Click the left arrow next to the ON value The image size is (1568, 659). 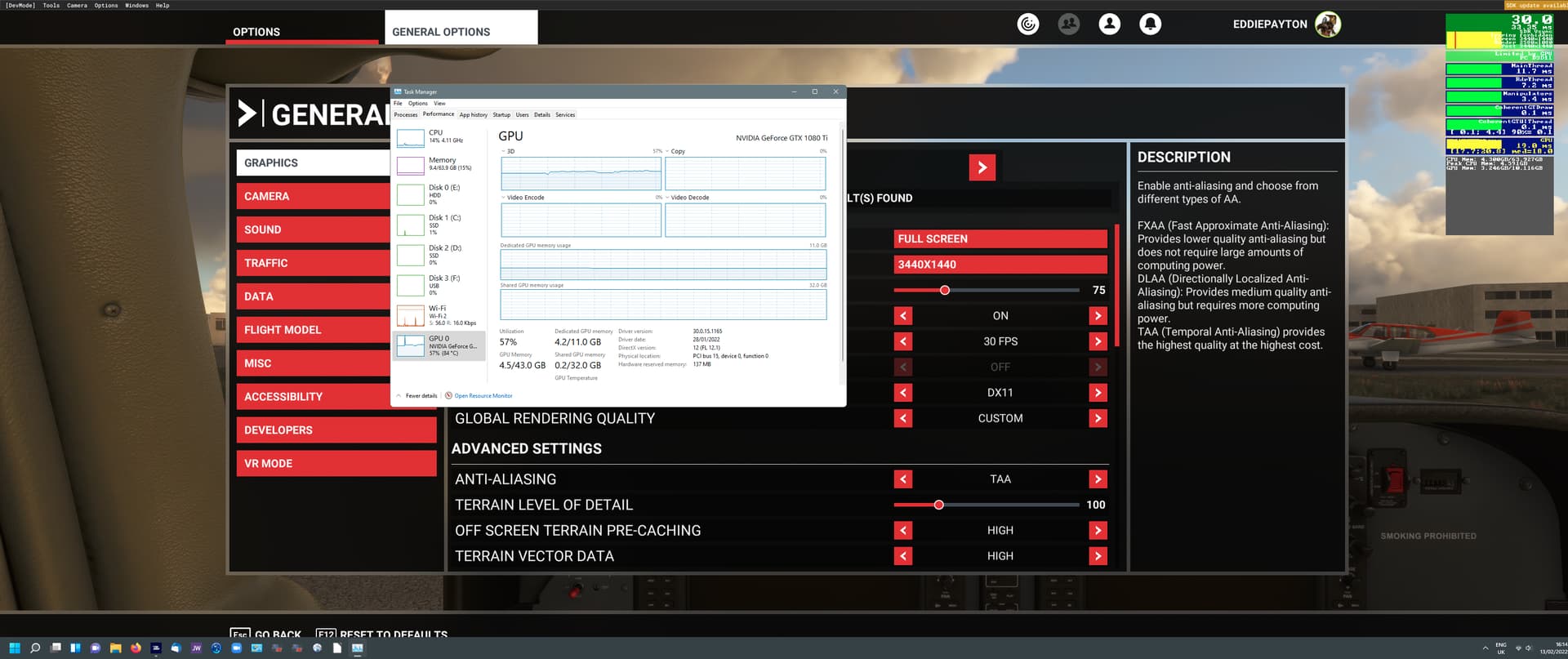pyautogui.click(x=903, y=316)
